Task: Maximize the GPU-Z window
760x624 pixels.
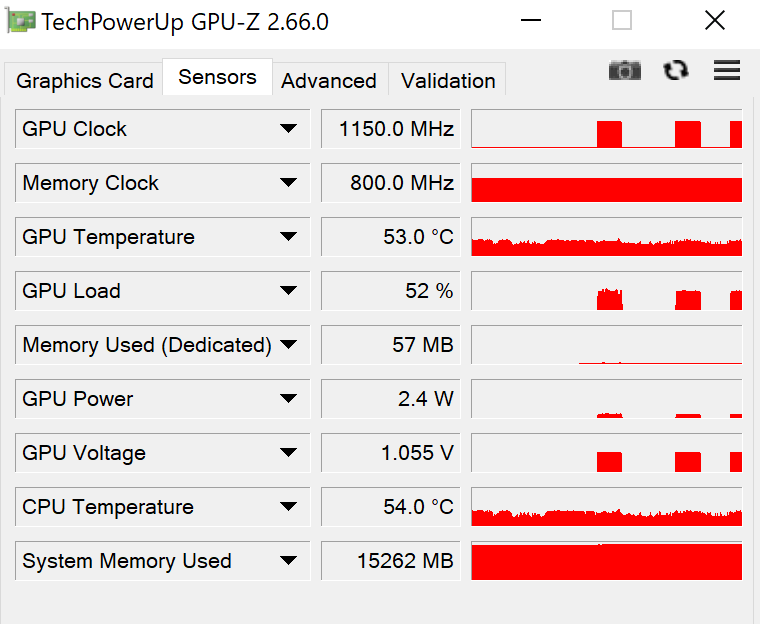Action: [x=622, y=21]
